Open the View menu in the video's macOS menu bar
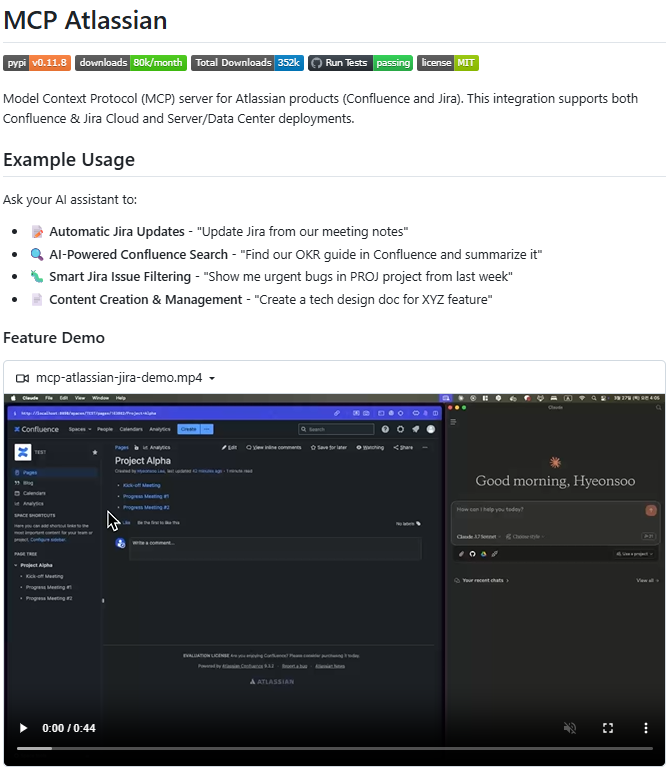This screenshot has height=770, width=671. [80, 398]
